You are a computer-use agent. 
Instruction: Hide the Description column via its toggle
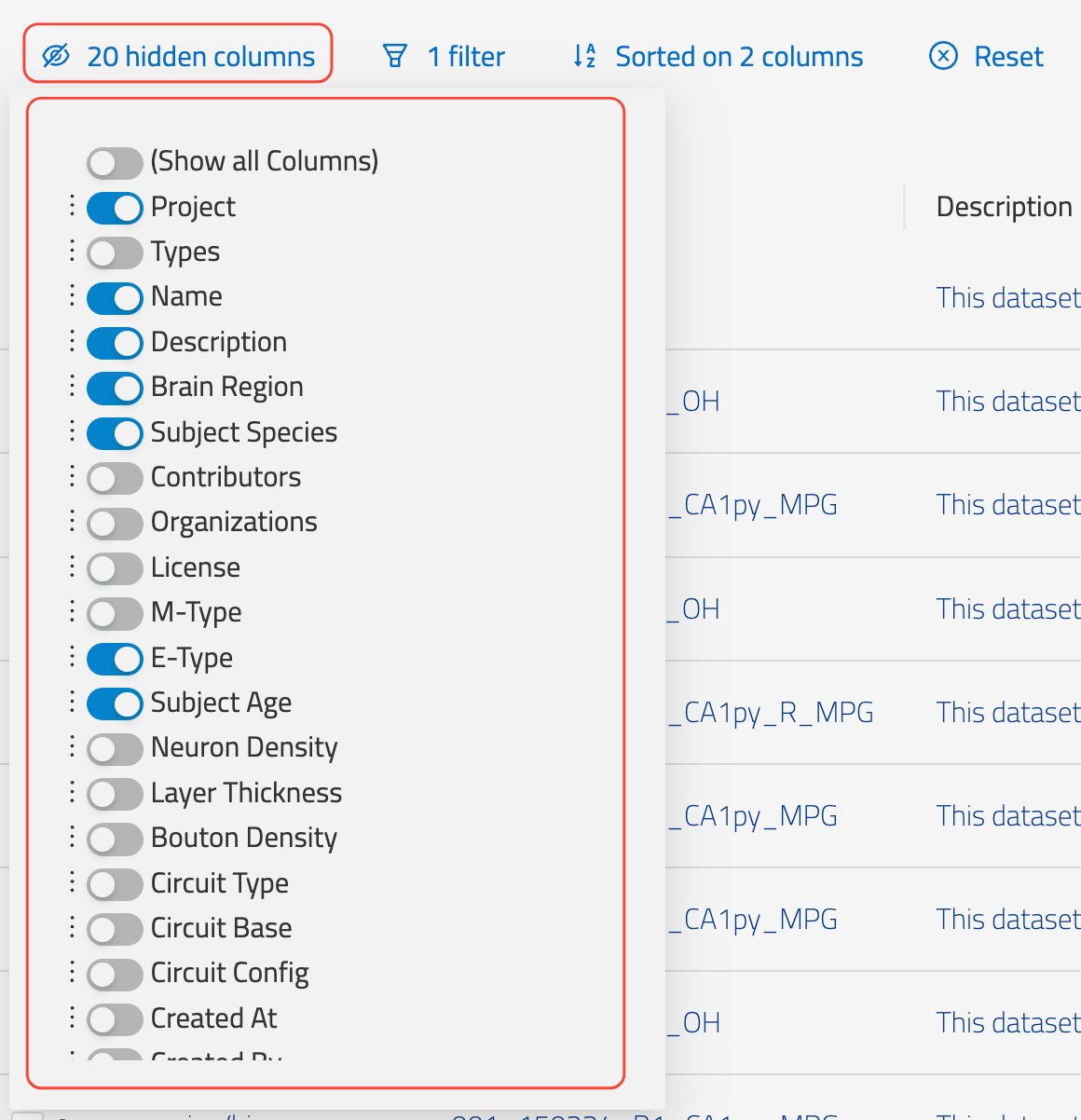click(115, 343)
